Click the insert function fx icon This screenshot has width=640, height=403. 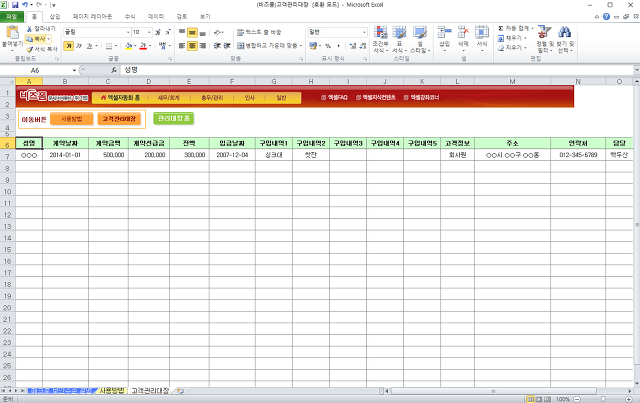[x=114, y=70]
